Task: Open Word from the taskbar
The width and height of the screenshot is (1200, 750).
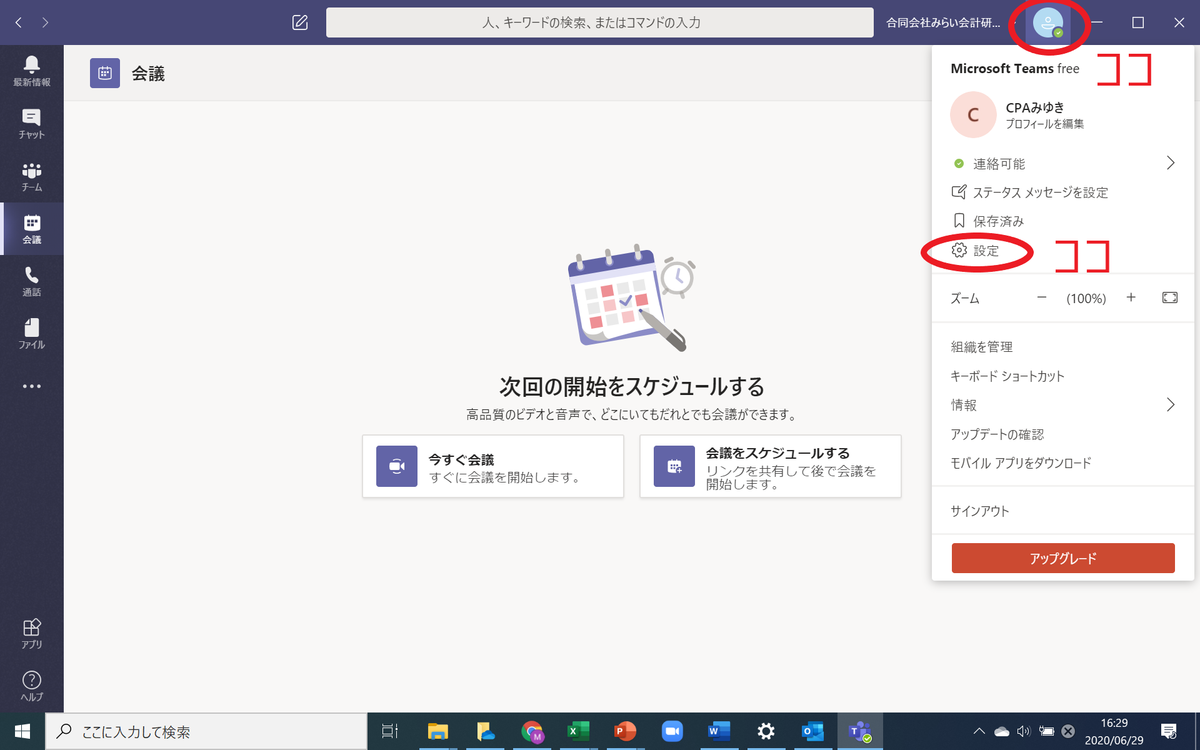Action: point(719,731)
